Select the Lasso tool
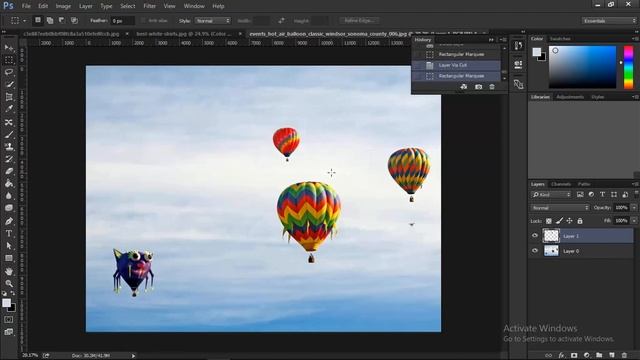This screenshot has width=640, height=360. click(x=9, y=72)
